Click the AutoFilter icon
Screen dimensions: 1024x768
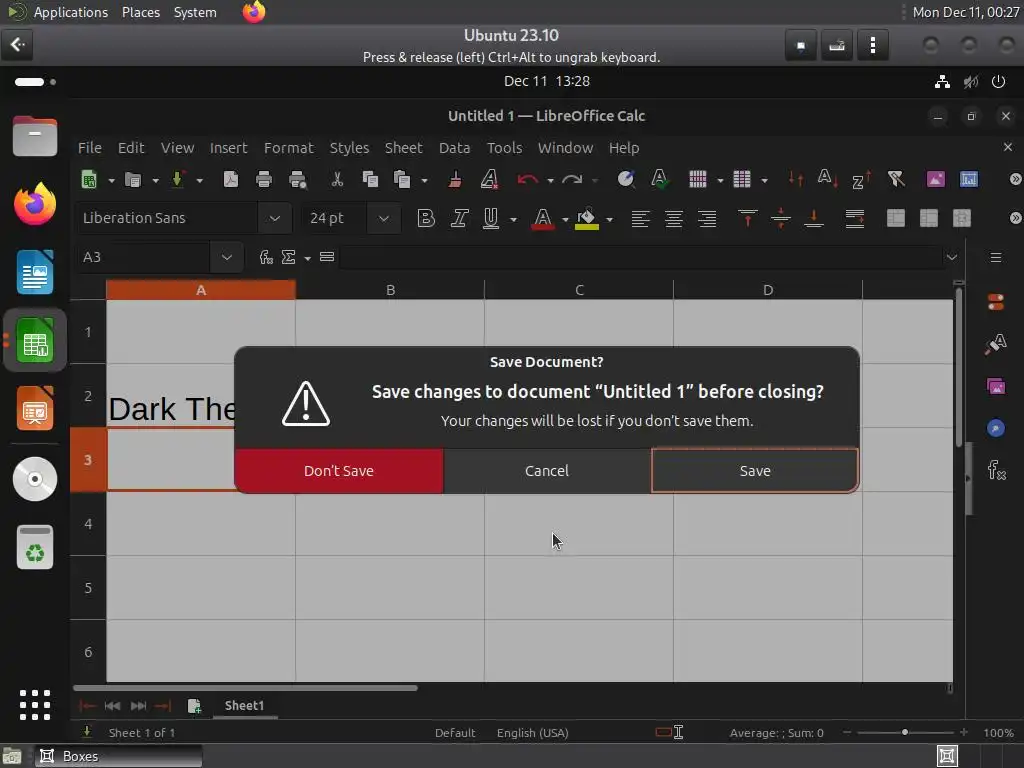(896, 179)
